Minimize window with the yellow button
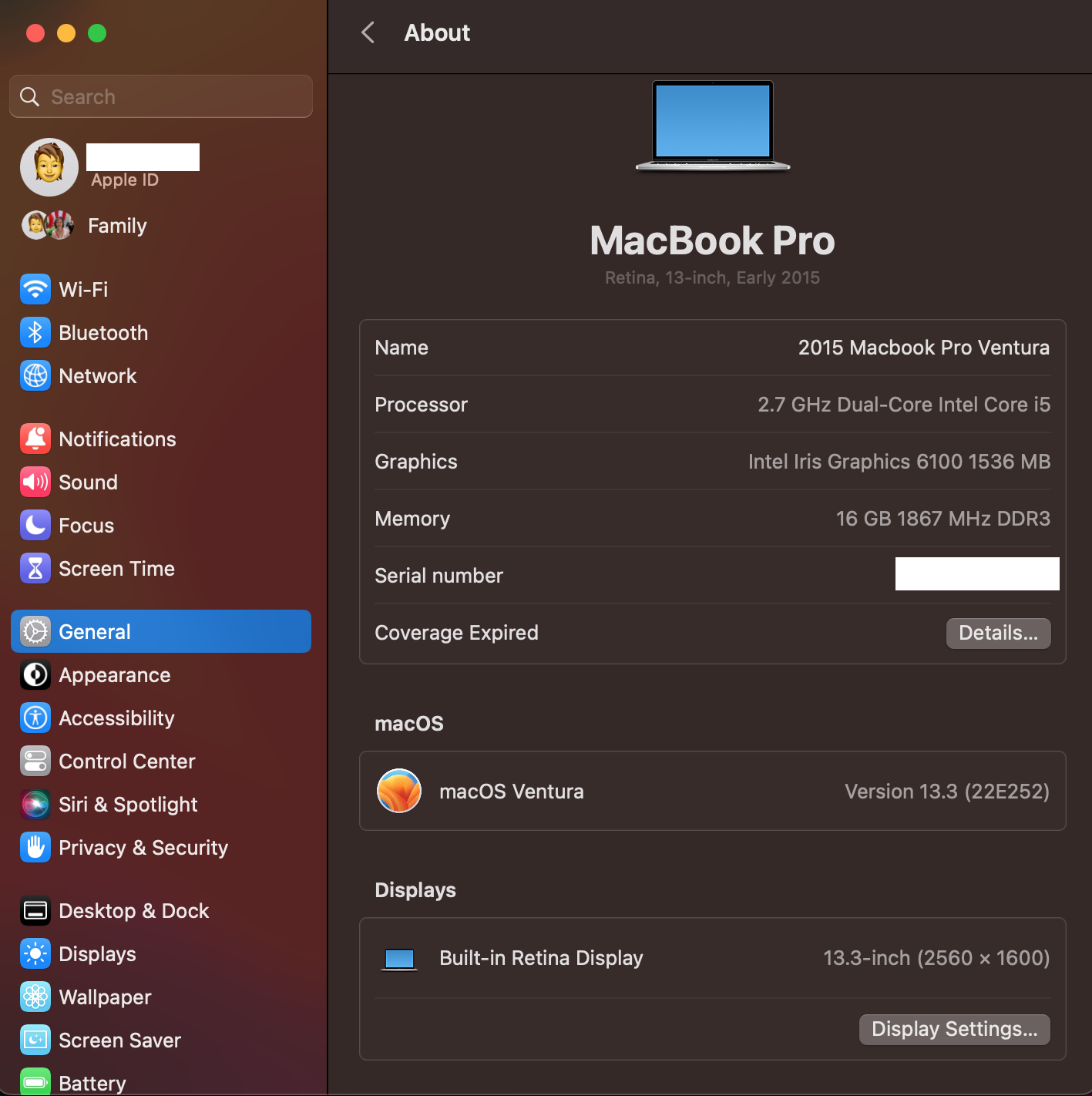This screenshot has height=1096, width=1092. click(66, 33)
